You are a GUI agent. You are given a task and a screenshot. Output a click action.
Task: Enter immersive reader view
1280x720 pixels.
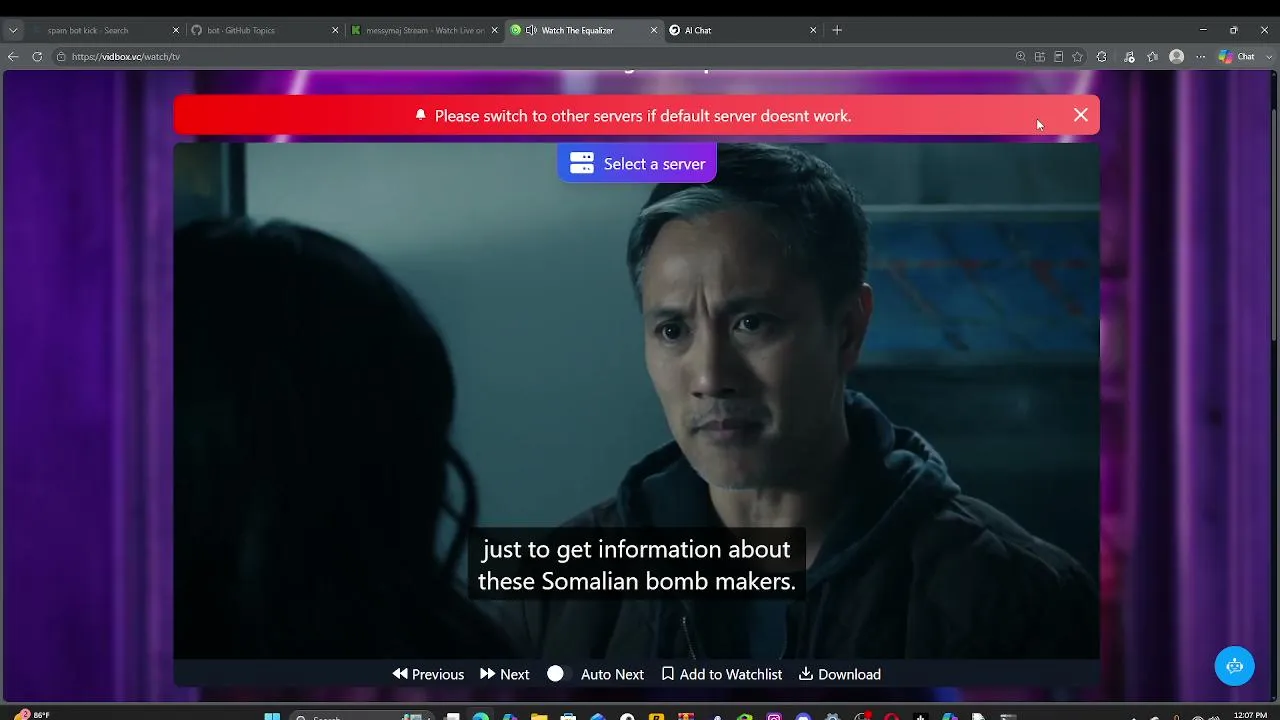pyautogui.click(x=1059, y=57)
